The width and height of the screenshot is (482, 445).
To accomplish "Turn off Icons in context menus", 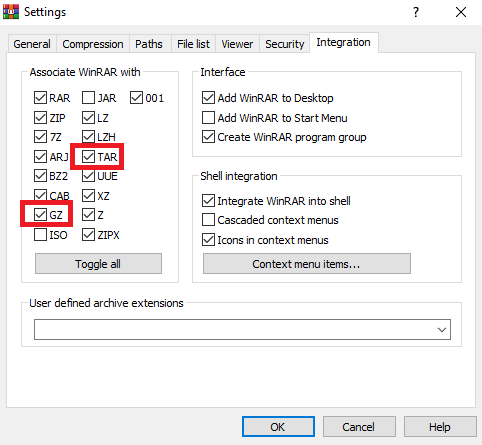I will click(x=208, y=240).
